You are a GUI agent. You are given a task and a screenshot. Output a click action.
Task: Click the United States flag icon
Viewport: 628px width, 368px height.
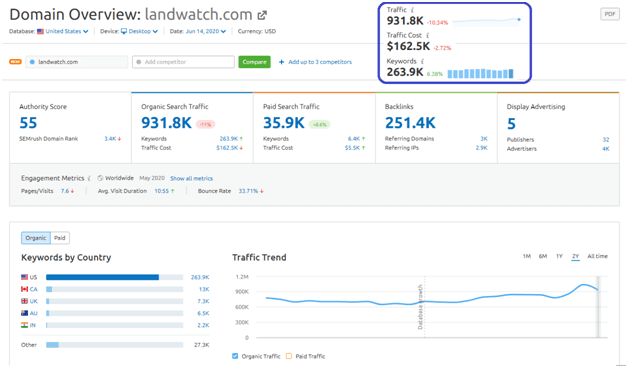tap(40, 31)
